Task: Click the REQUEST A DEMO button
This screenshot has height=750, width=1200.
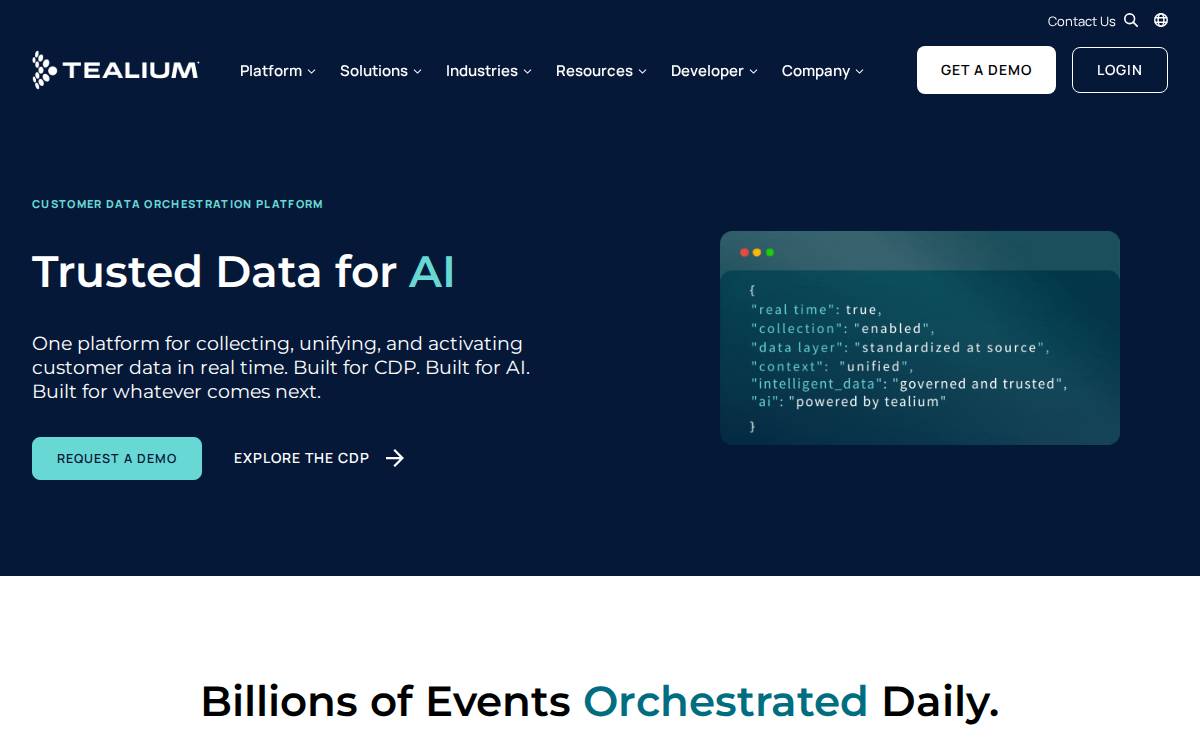Action: point(117,458)
